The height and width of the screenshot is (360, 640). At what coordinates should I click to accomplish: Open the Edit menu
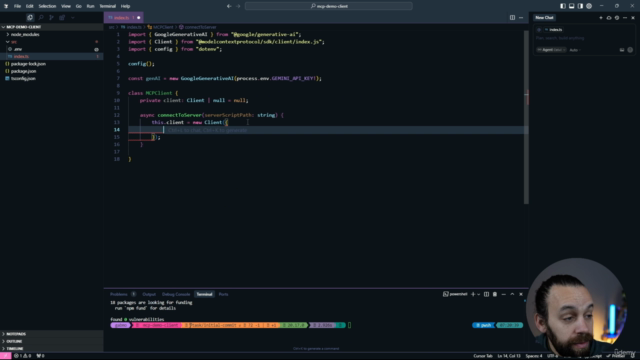(x=29, y=6)
